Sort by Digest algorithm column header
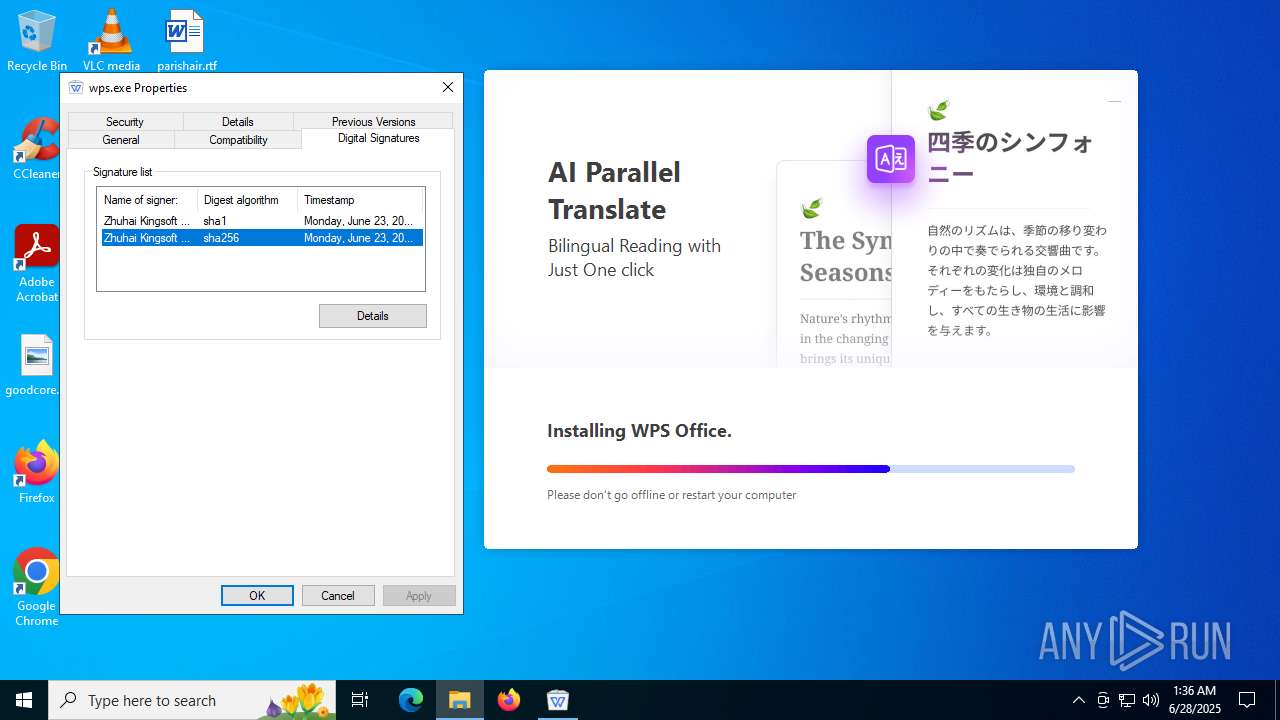This screenshot has width=1280, height=720. [247, 200]
